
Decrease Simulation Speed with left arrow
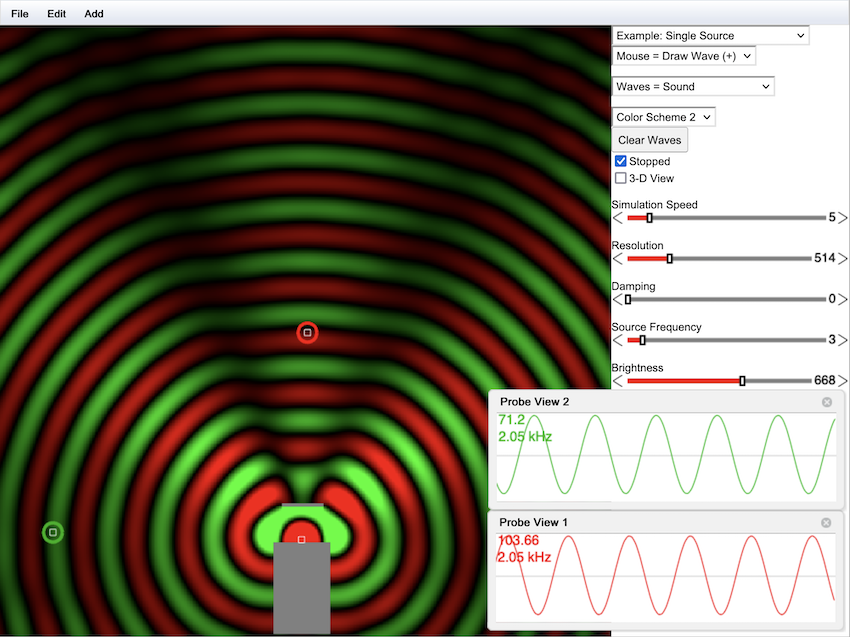pyautogui.click(x=617, y=218)
